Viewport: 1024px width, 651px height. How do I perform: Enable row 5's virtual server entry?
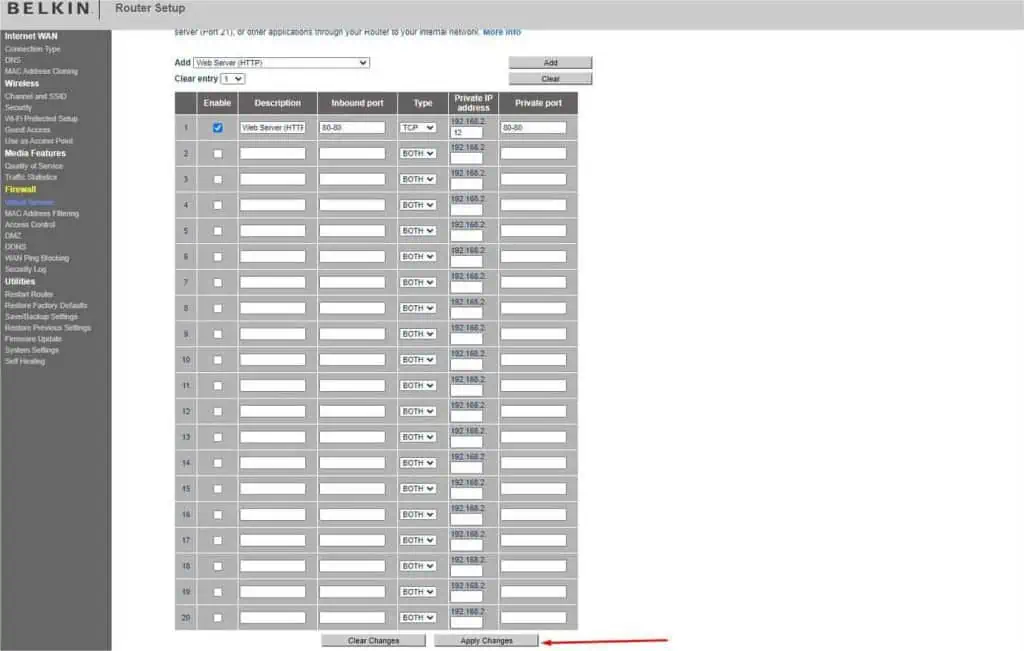click(x=217, y=230)
